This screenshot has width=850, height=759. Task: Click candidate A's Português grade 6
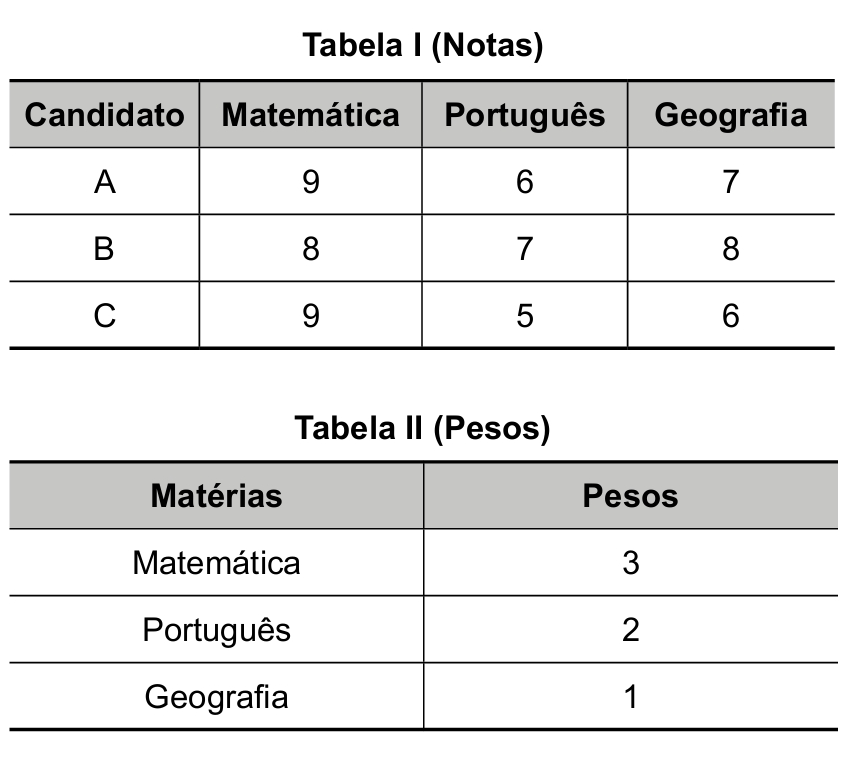click(x=525, y=182)
